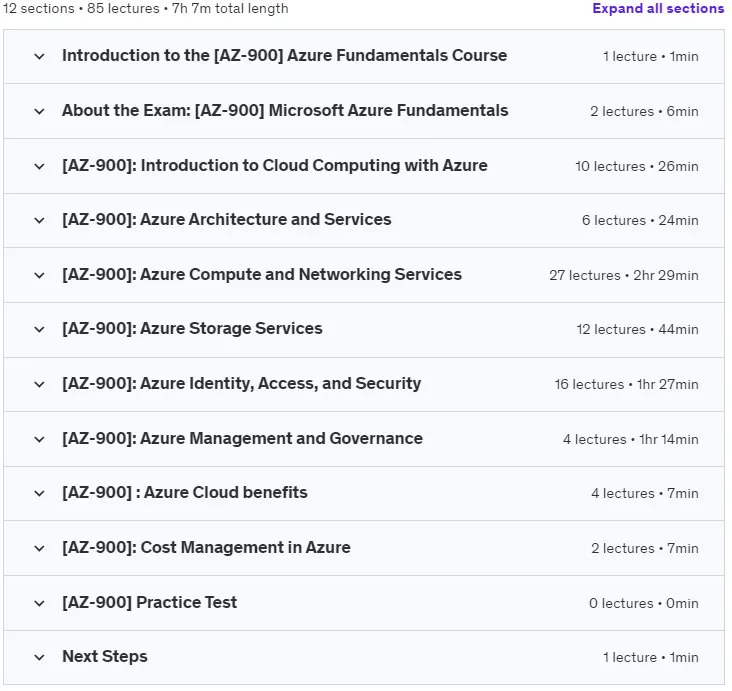Image resolution: width=732 pixels, height=691 pixels.
Task: Expand chevron for Azure Architecture and Services
Action: click(40, 220)
